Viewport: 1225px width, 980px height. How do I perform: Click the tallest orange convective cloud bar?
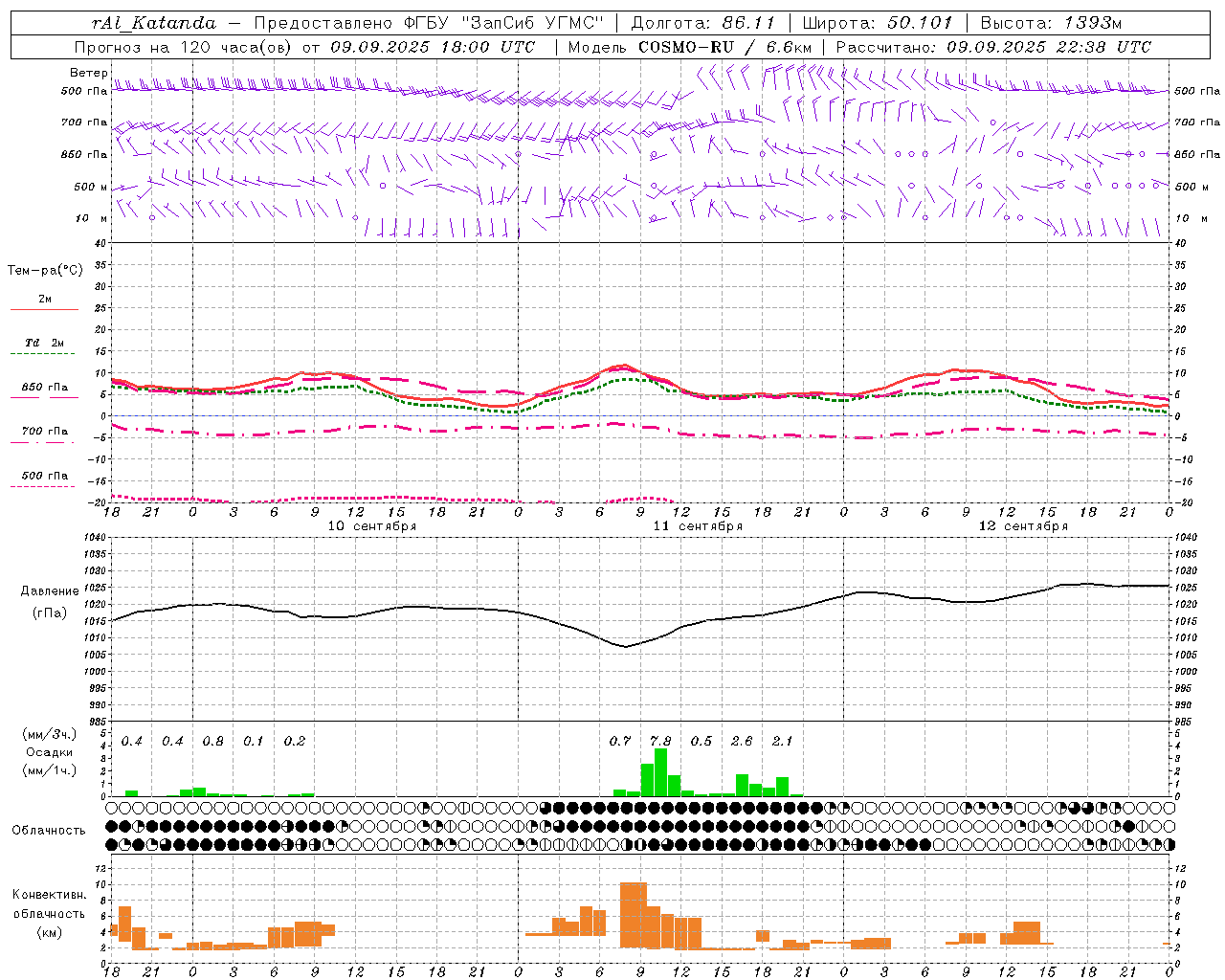634,916
